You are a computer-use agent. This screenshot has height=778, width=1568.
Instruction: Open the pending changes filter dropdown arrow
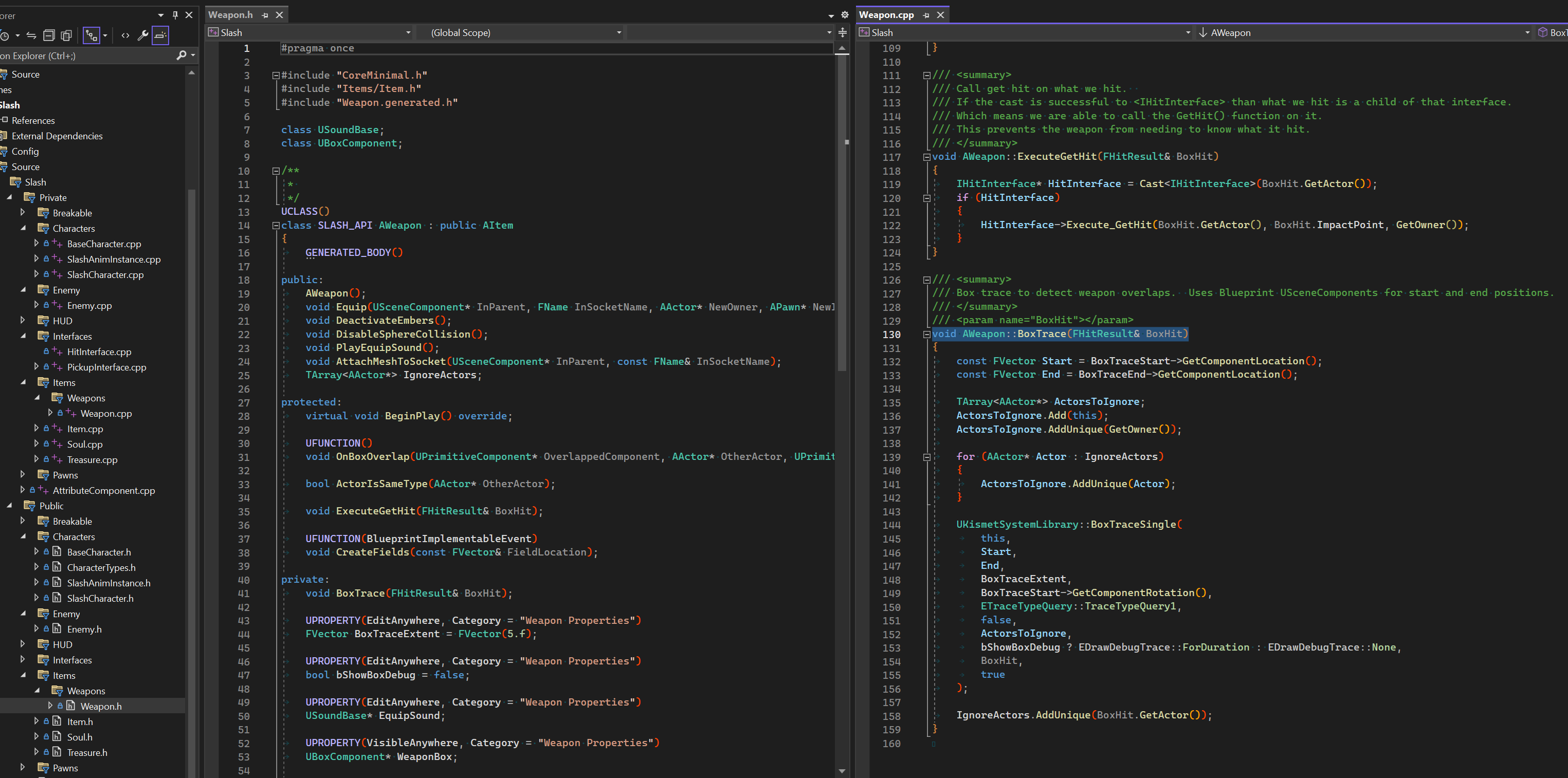point(17,35)
